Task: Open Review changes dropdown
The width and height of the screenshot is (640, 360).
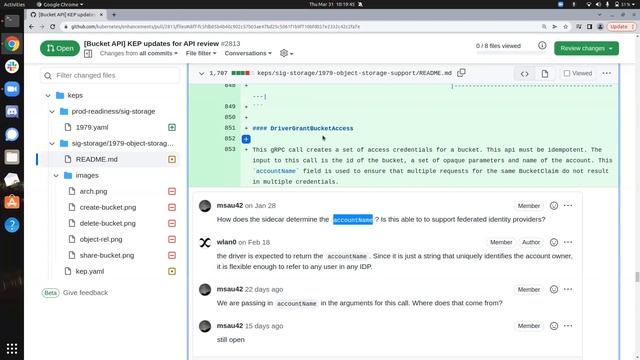Action: 586,48
